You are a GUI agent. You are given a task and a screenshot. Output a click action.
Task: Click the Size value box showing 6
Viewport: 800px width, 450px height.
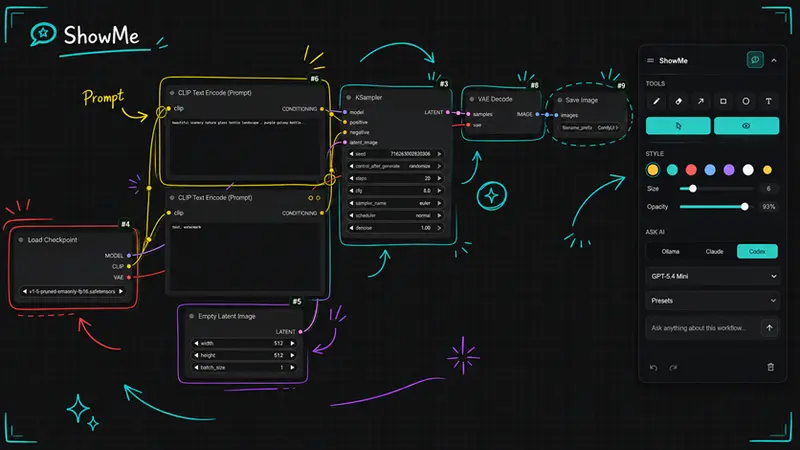coord(768,189)
